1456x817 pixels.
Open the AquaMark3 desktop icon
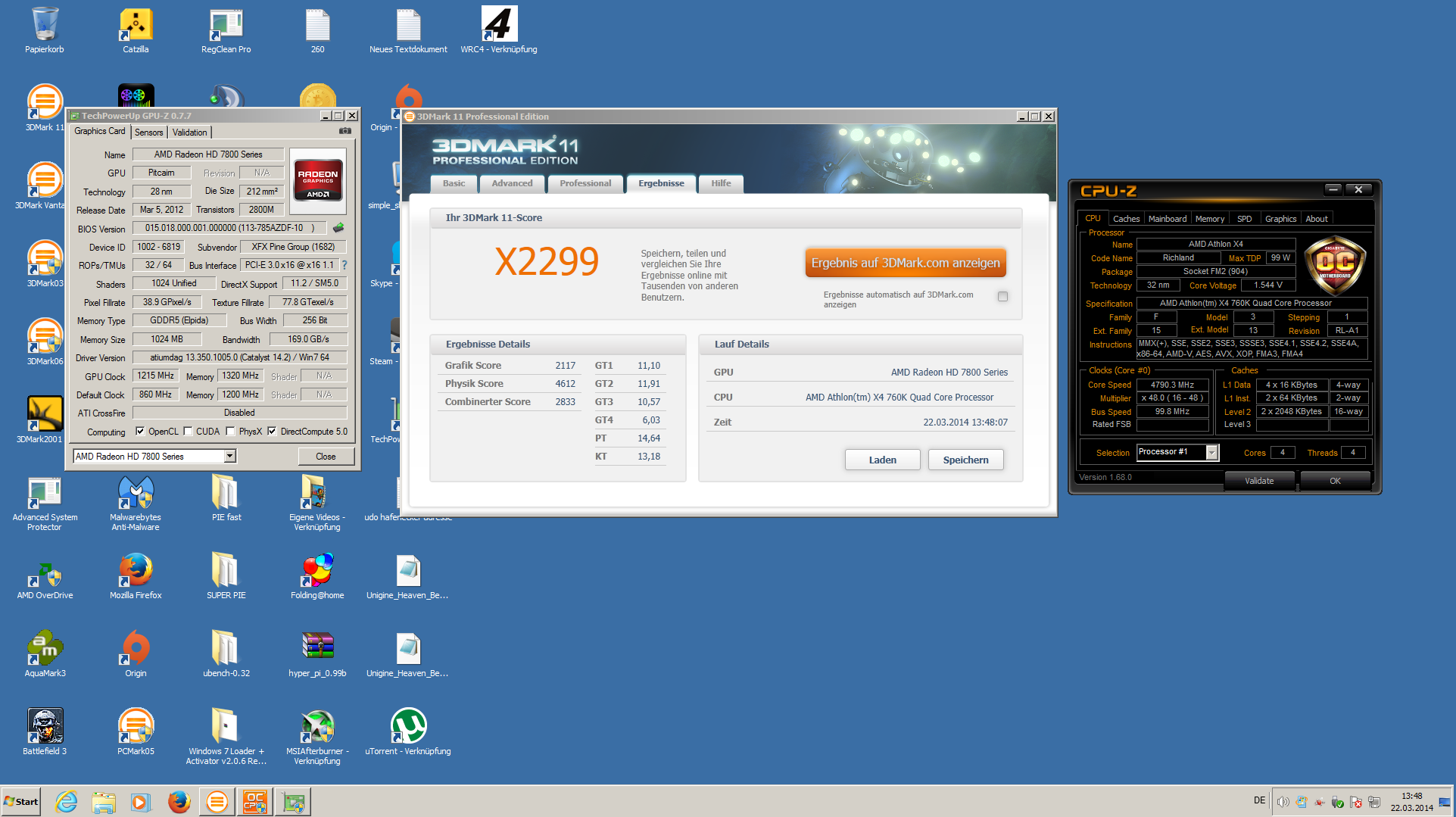click(45, 653)
